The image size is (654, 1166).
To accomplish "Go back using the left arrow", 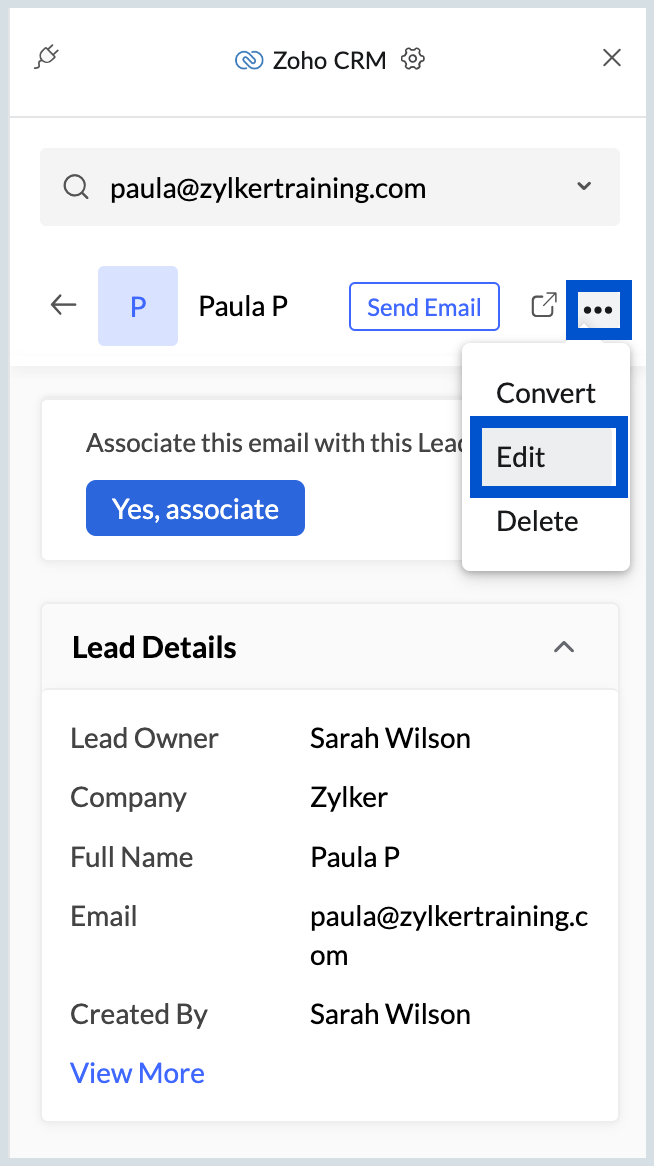I will click(x=64, y=305).
